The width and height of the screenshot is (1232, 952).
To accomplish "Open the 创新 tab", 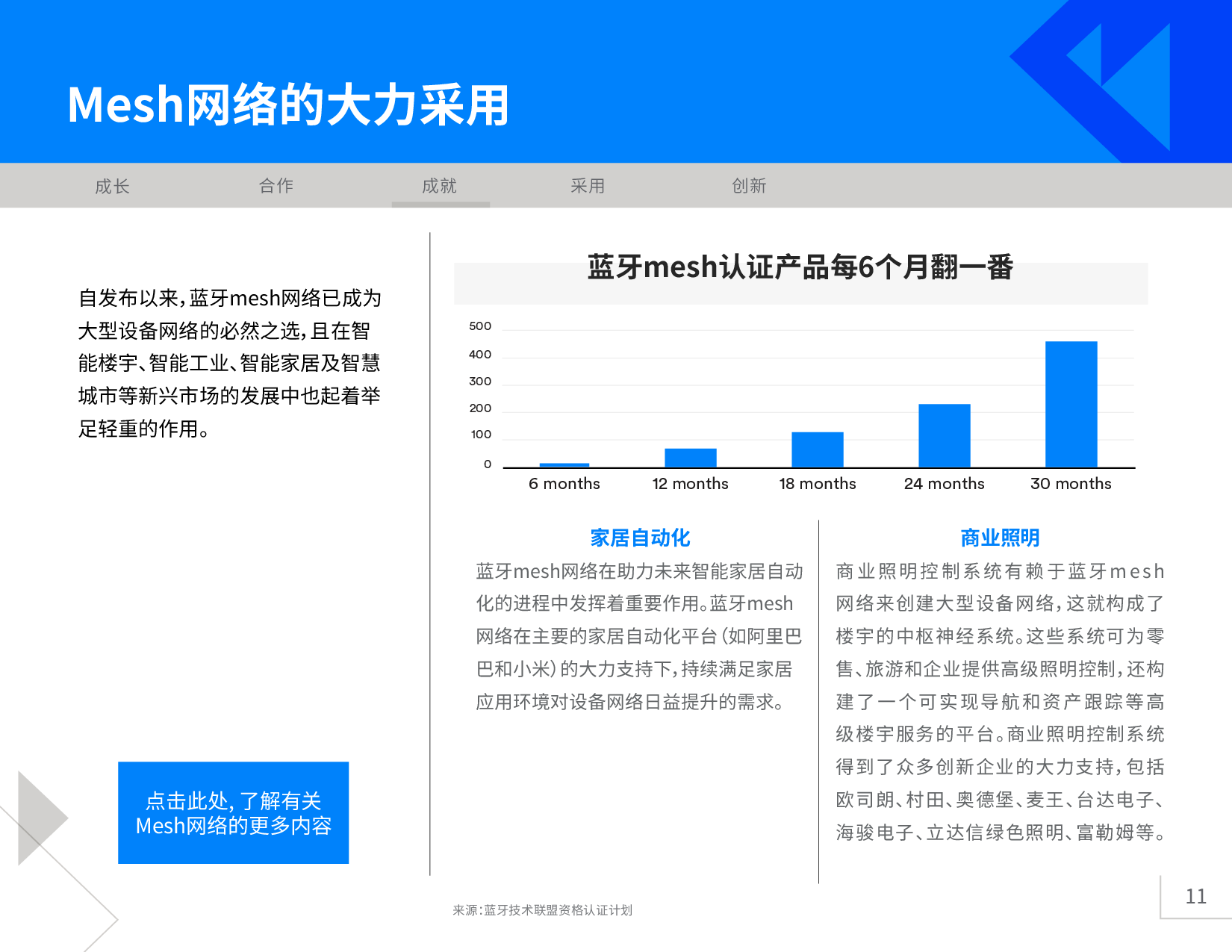I will 749,186.
